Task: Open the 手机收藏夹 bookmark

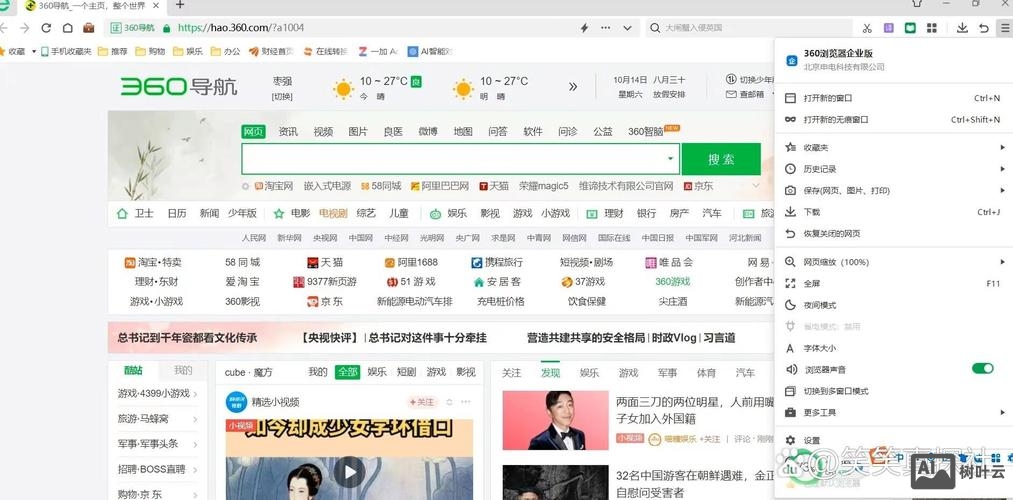Action: (66, 51)
